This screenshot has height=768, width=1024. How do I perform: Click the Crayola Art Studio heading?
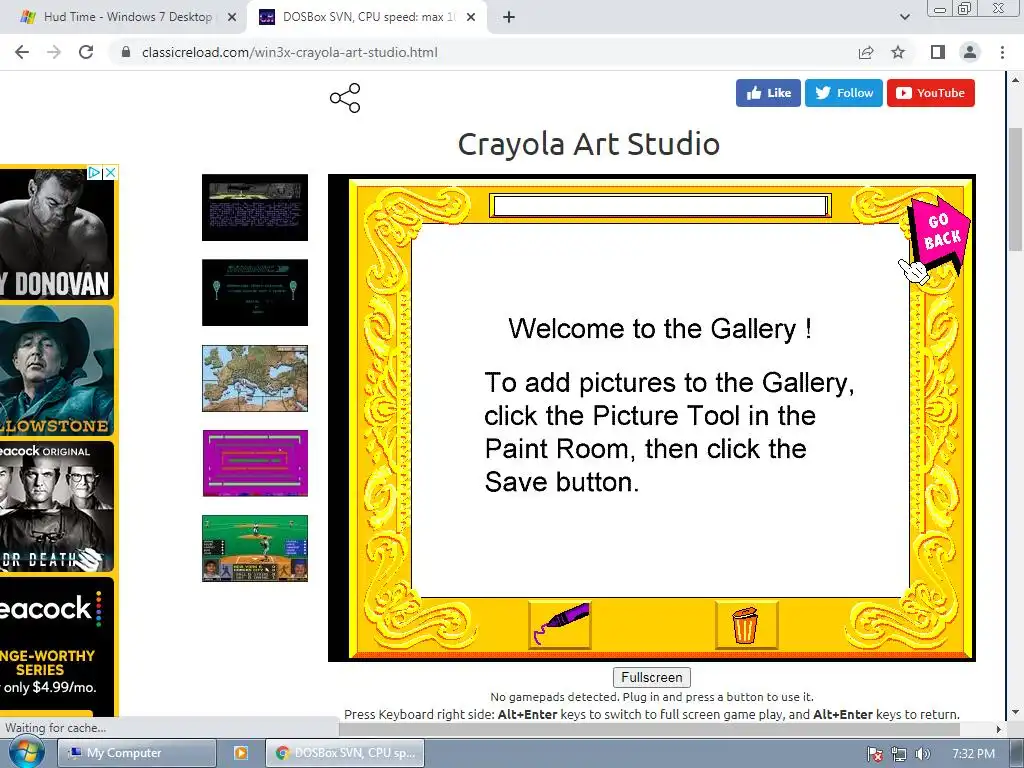588,144
